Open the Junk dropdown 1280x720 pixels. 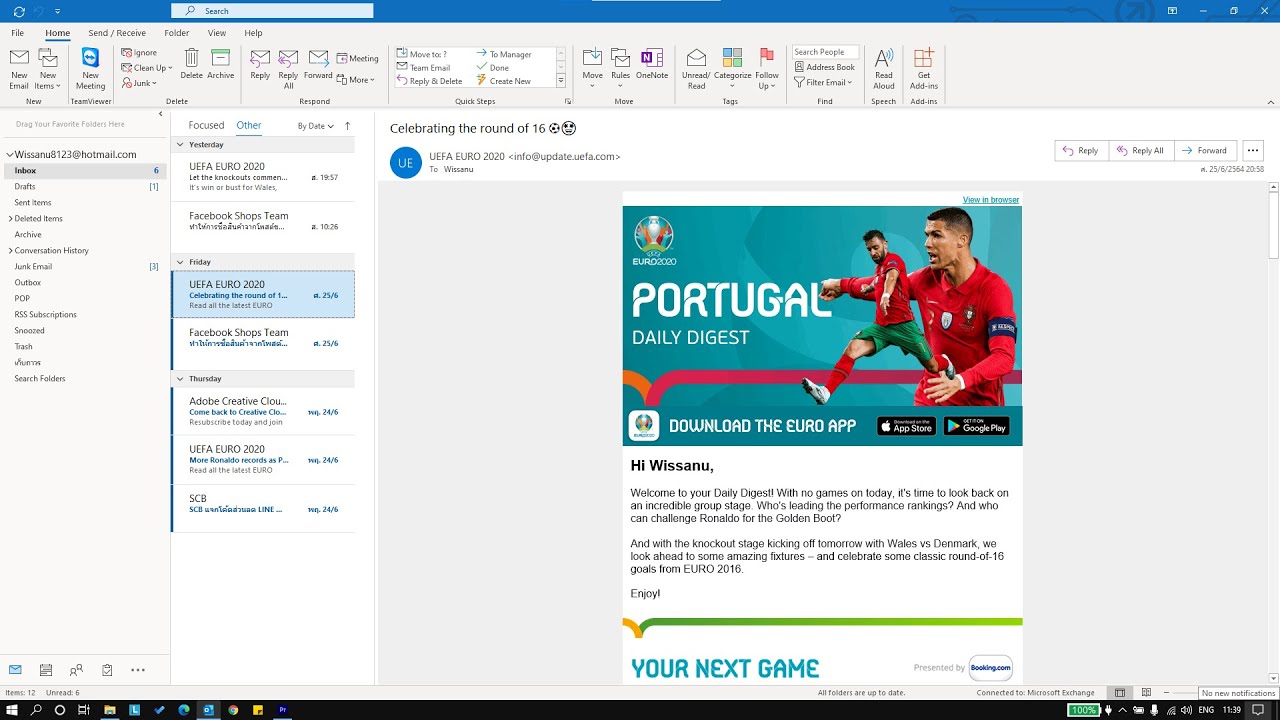pyautogui.click(x=139, y=83)
